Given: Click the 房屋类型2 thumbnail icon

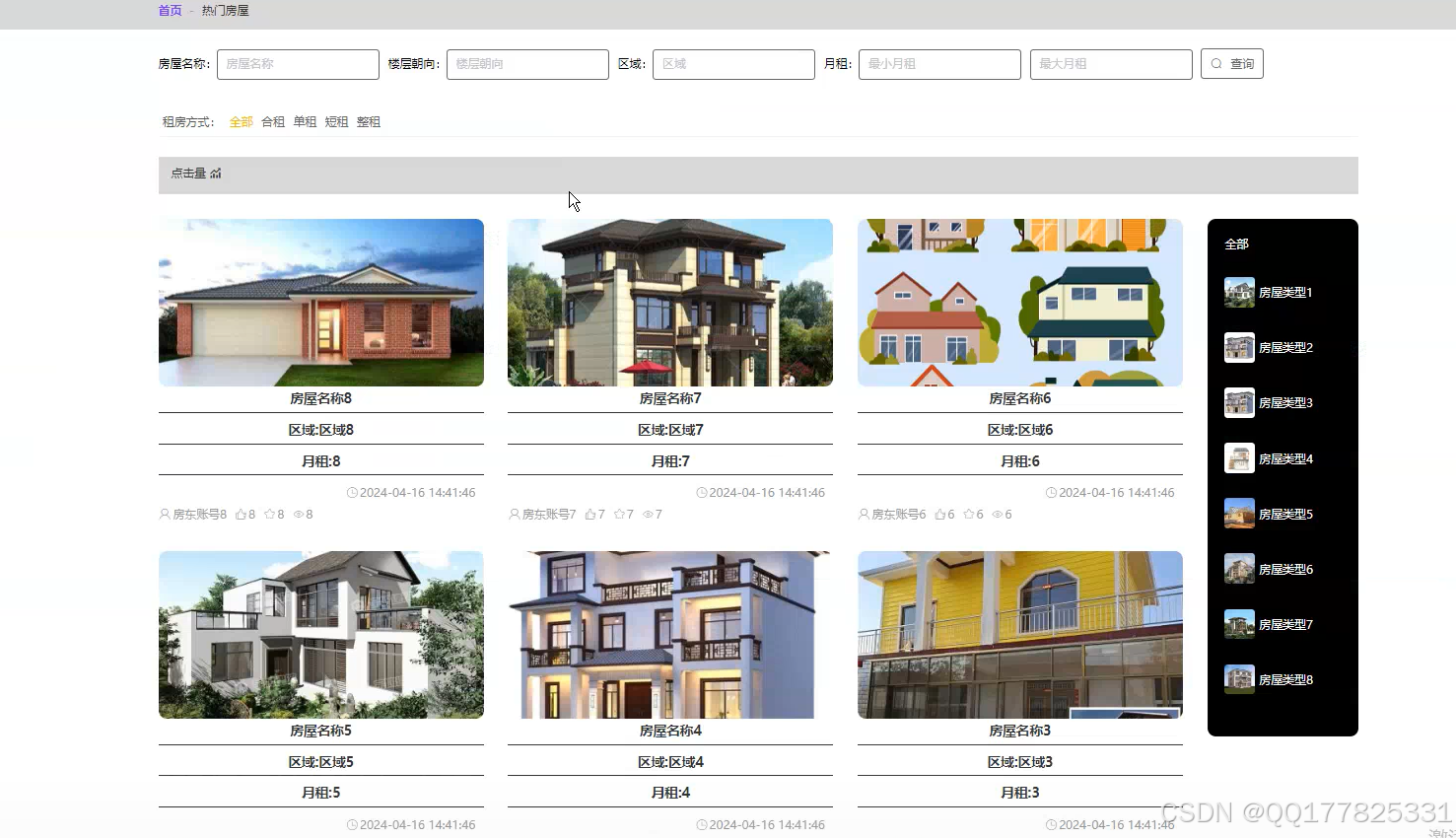Looking at the screenshot, I should coord(1239,348).
